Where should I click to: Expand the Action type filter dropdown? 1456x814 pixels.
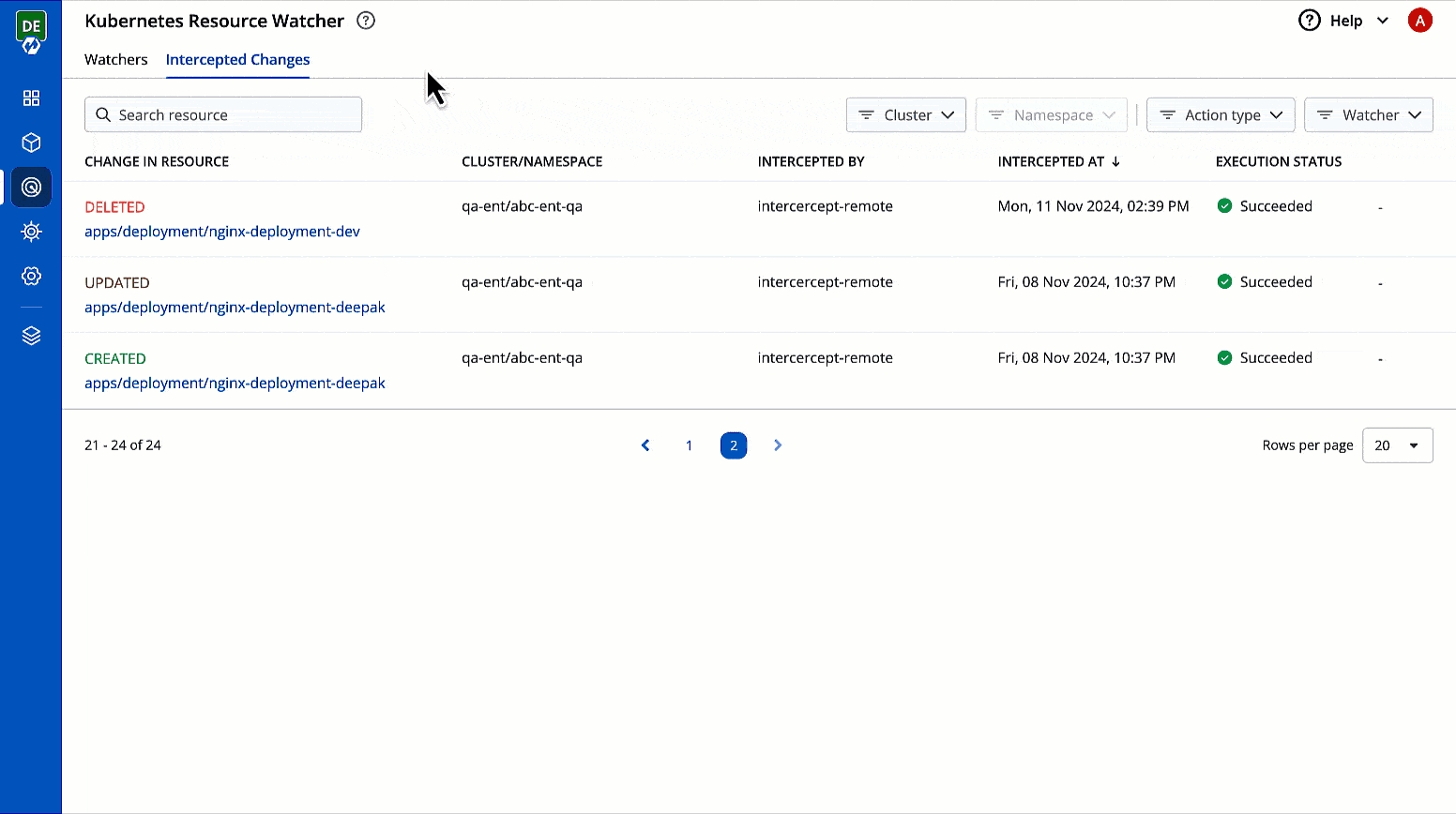[1220, 115]
